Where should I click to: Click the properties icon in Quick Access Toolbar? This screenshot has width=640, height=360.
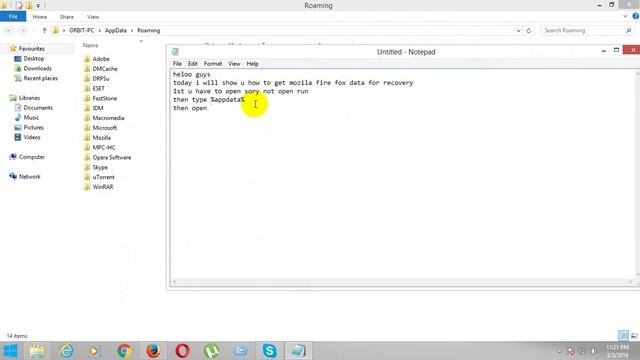18,5
